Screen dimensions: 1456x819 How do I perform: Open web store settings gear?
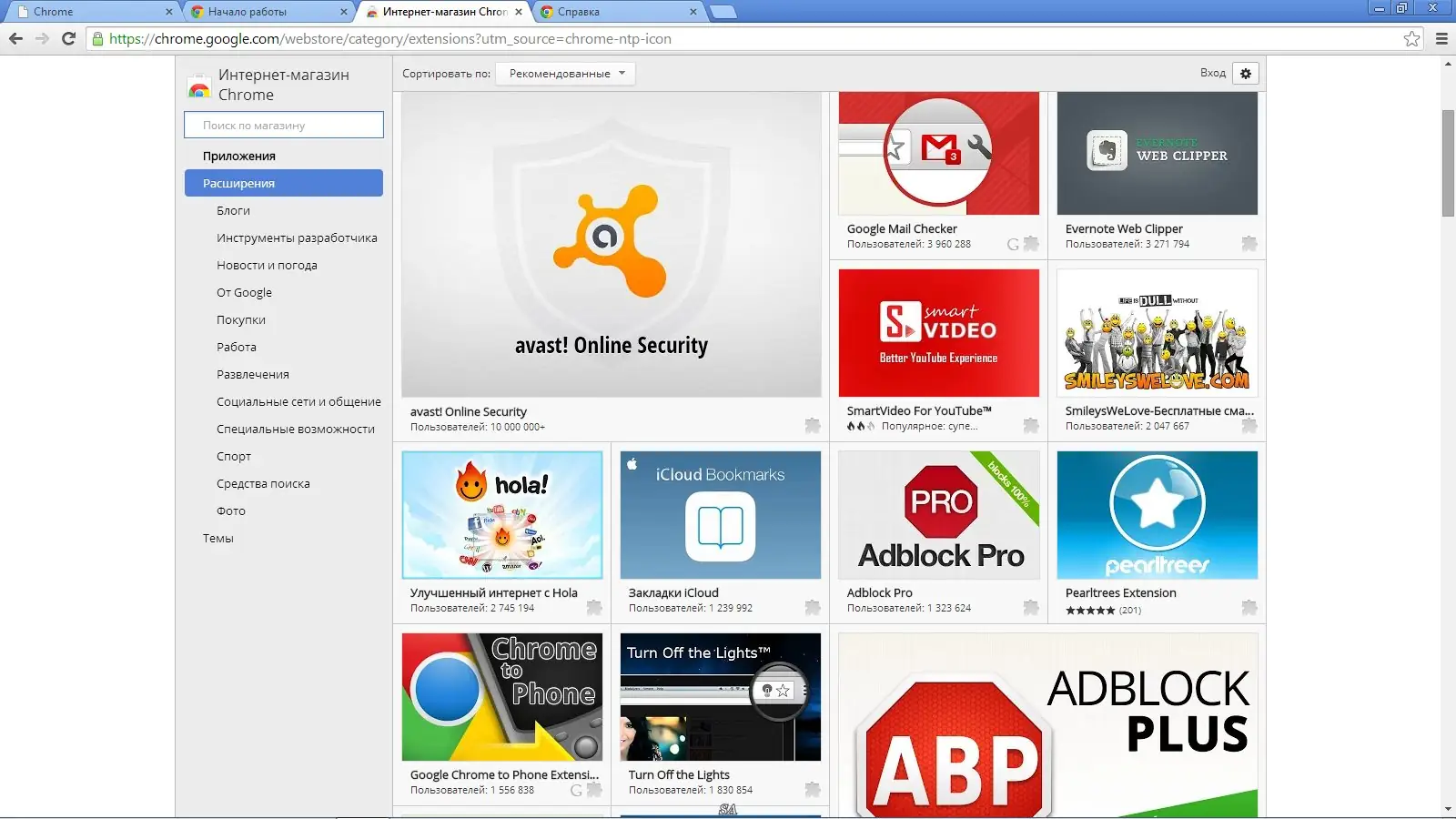click(x=1246, y=74)
